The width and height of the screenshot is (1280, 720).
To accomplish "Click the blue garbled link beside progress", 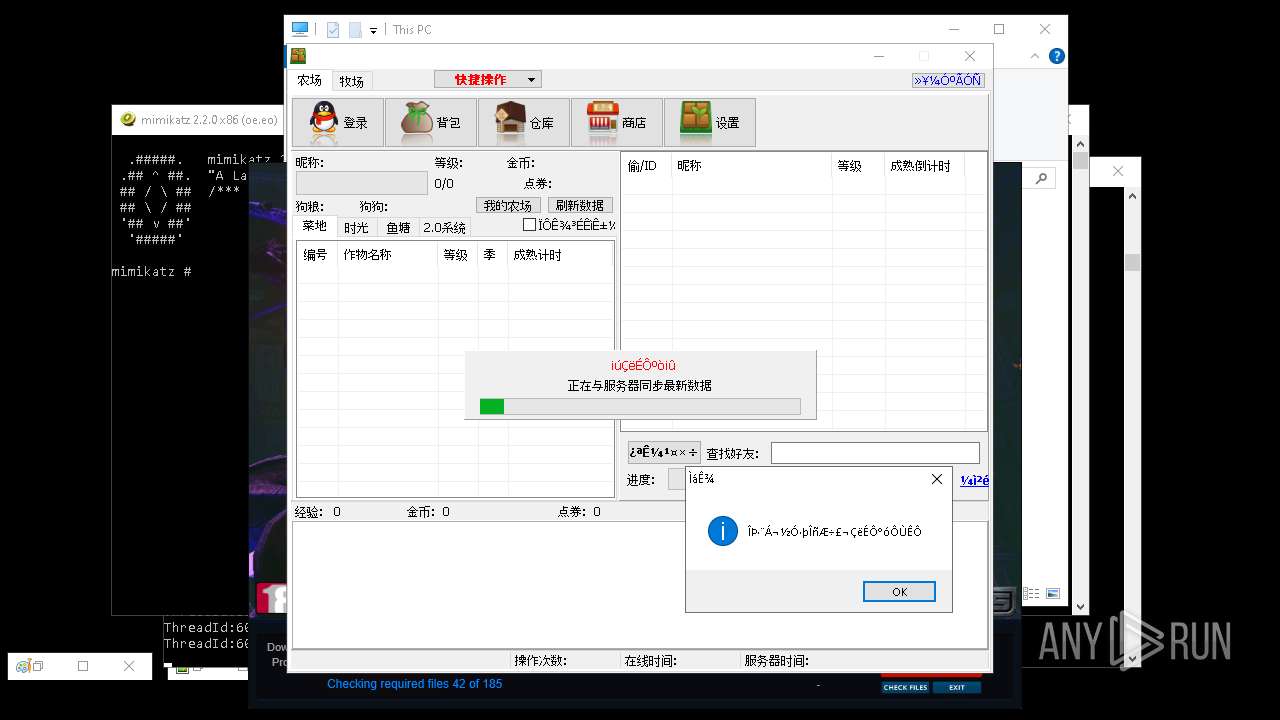I will 975,480.
